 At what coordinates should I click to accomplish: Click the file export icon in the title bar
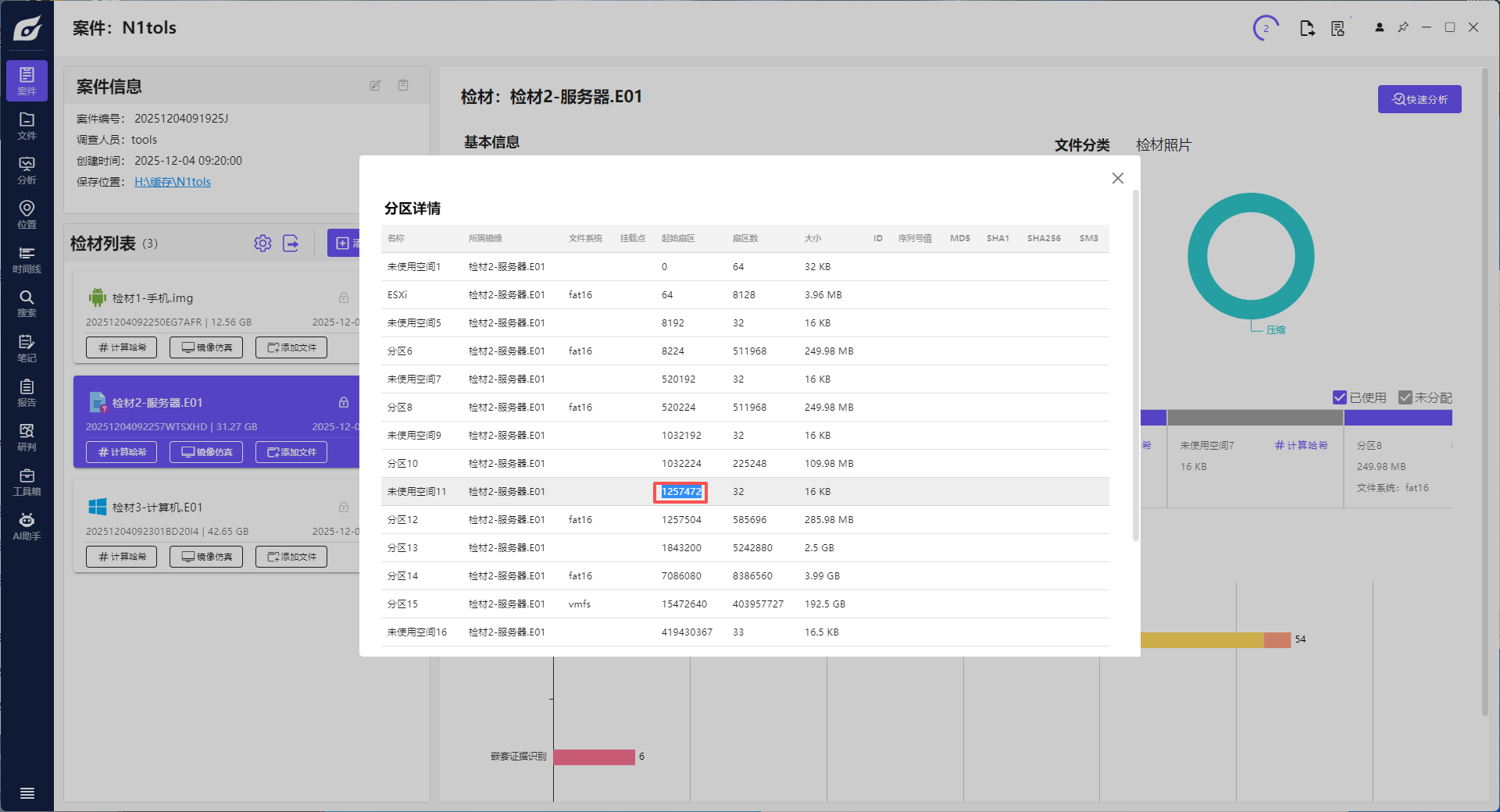click(x=1306, y=28)
